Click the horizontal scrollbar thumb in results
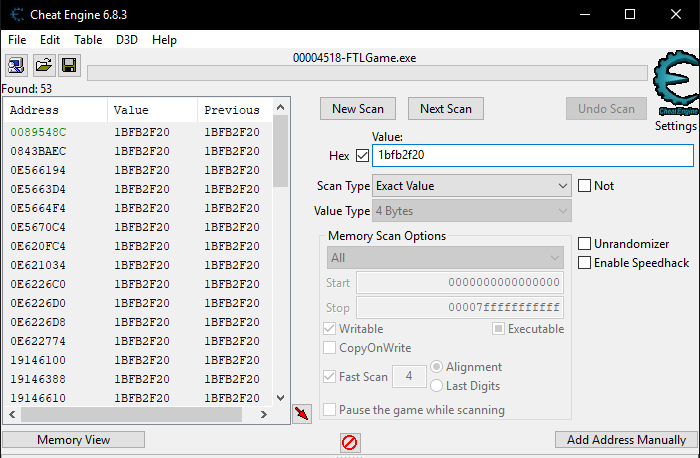700x458 pixels. [131, 415]
